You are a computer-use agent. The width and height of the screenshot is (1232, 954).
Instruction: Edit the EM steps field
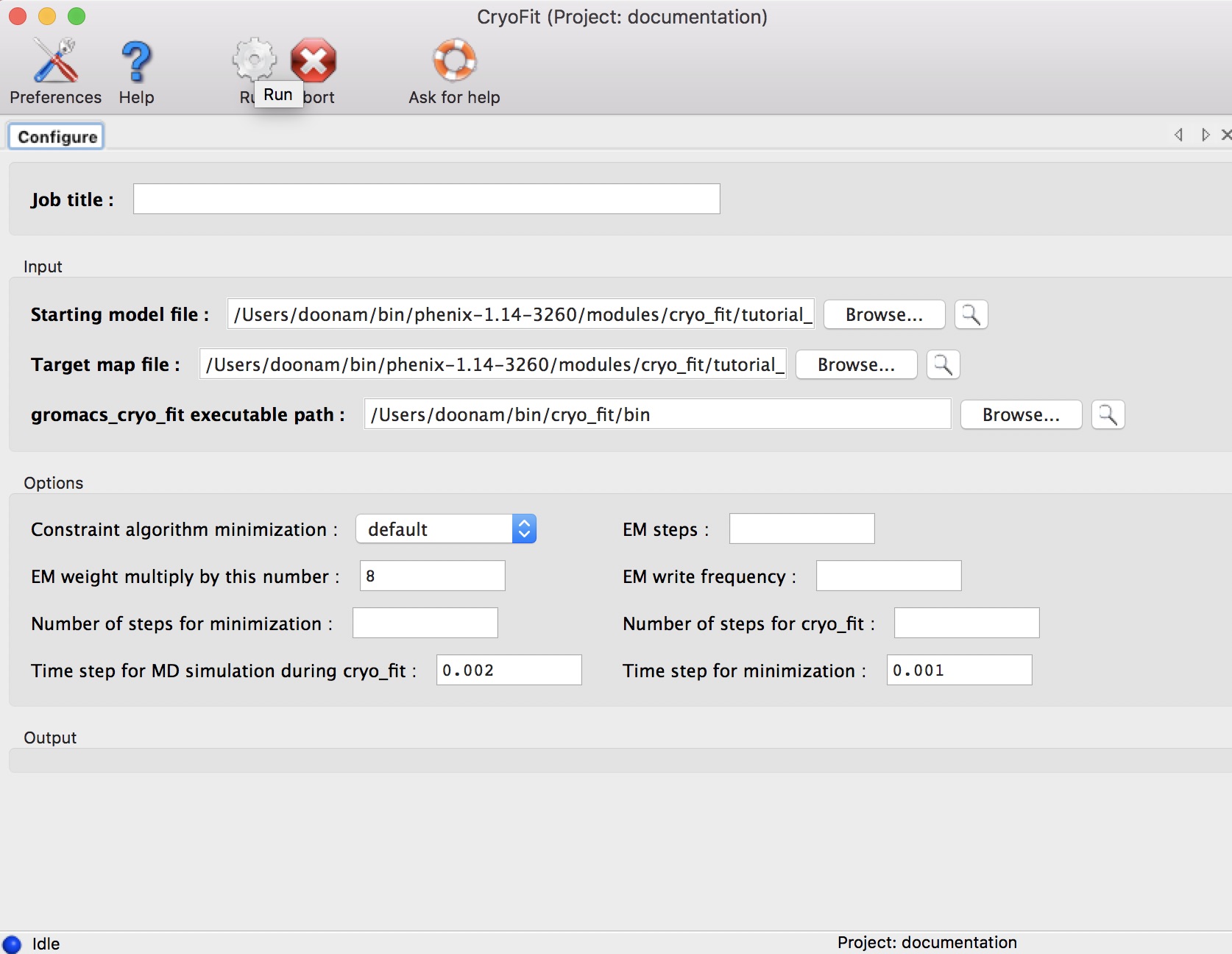(x=801, y=529)
